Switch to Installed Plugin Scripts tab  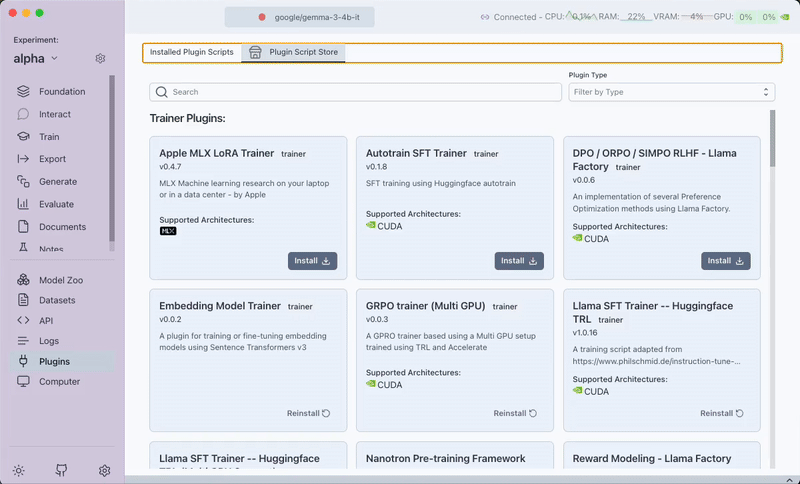[191, 52]
